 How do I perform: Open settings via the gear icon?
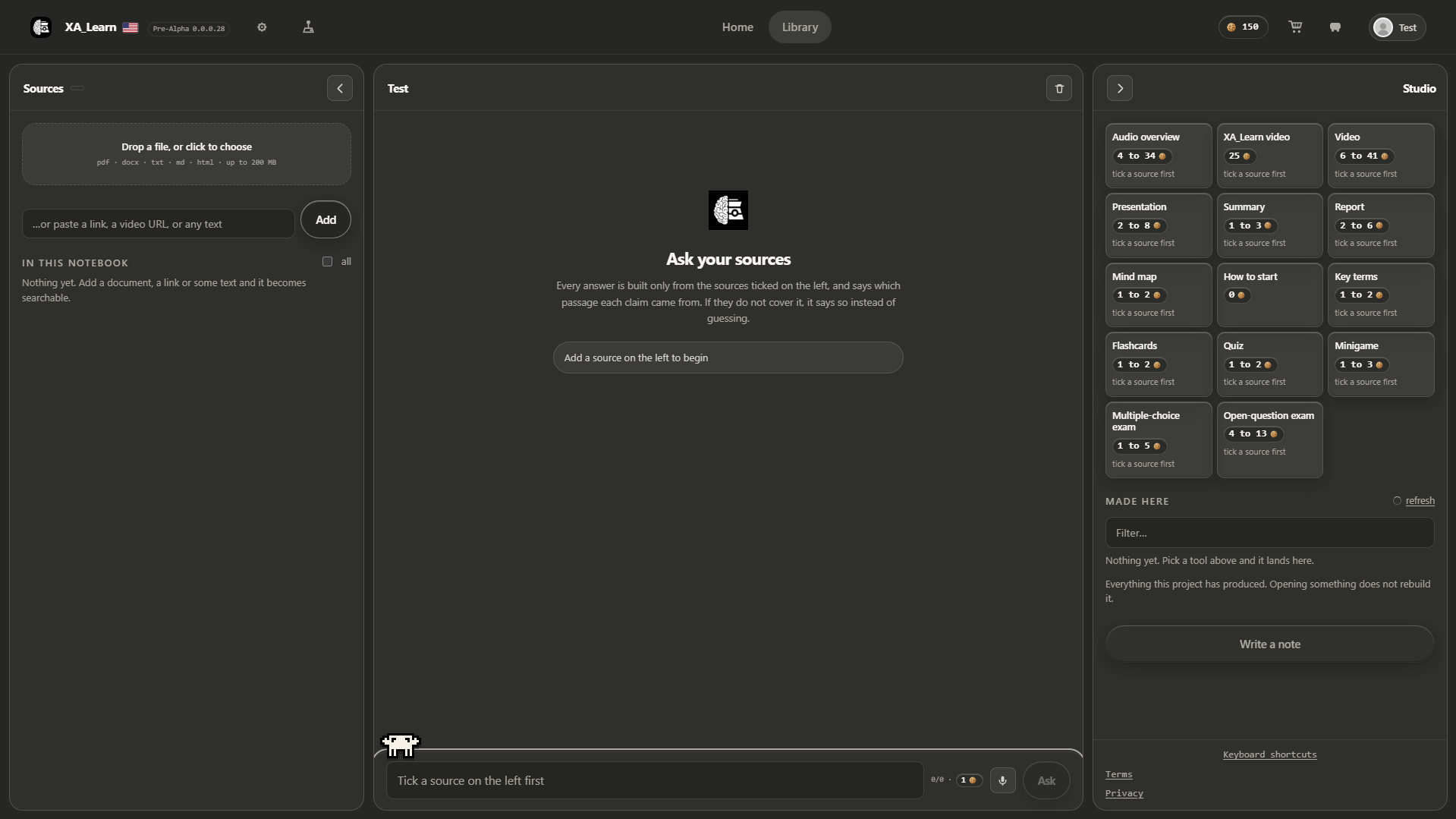tap(262, 27)
